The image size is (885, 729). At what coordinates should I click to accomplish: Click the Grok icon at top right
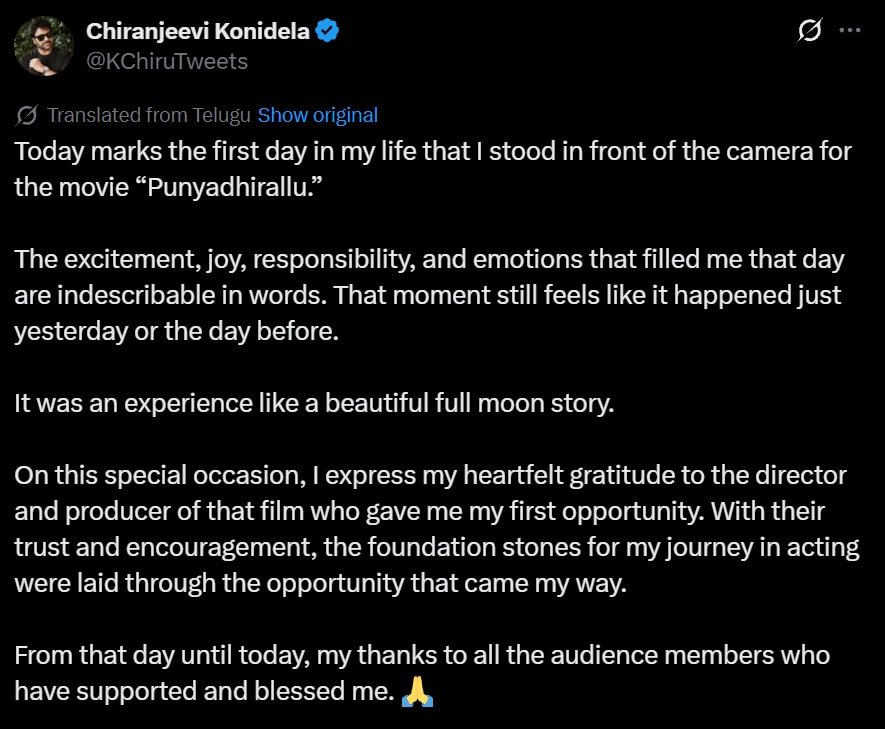tap(809, 31)
